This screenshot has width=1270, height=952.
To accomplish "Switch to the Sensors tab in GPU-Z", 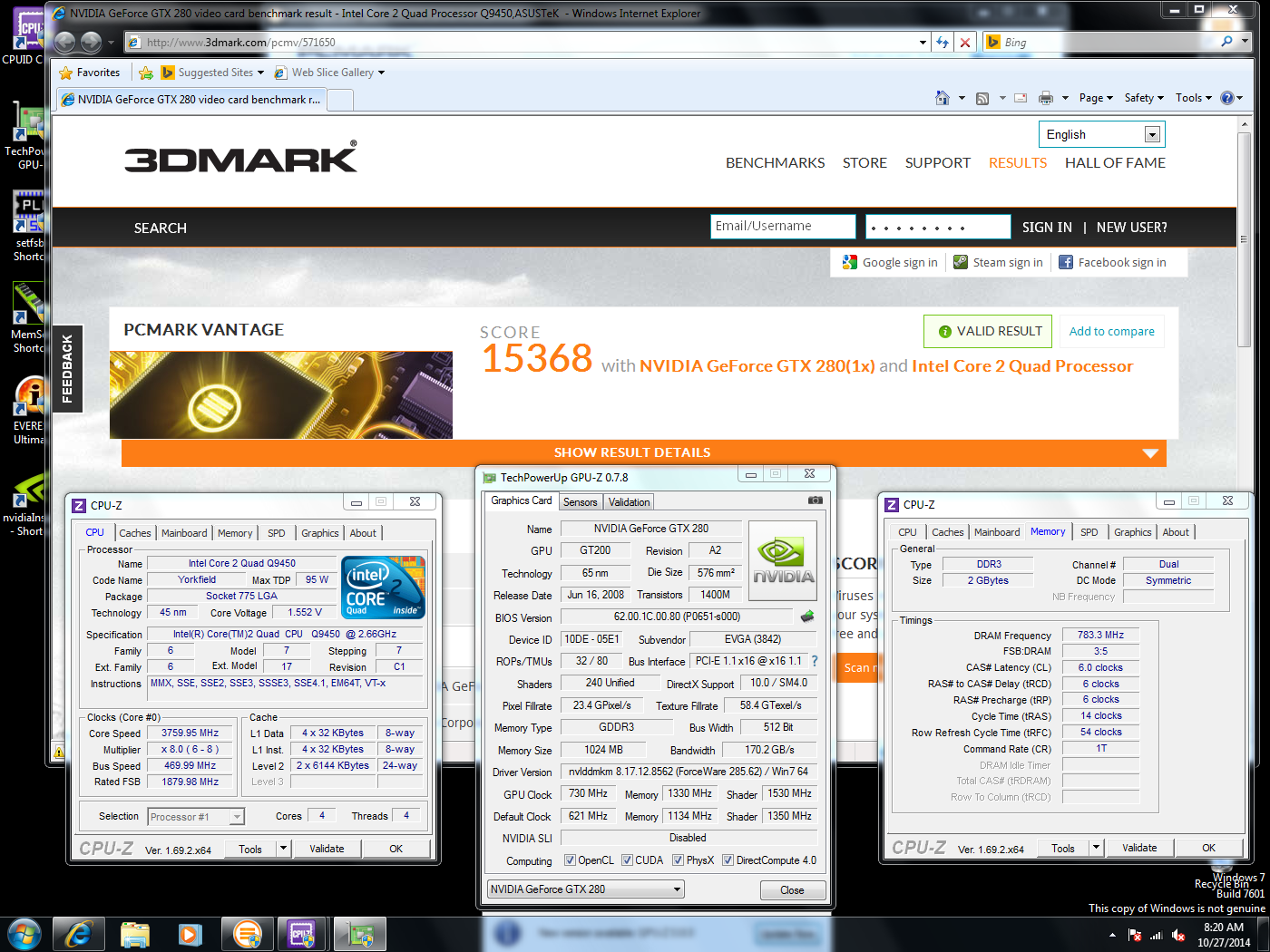I will [x=581, y=502].
